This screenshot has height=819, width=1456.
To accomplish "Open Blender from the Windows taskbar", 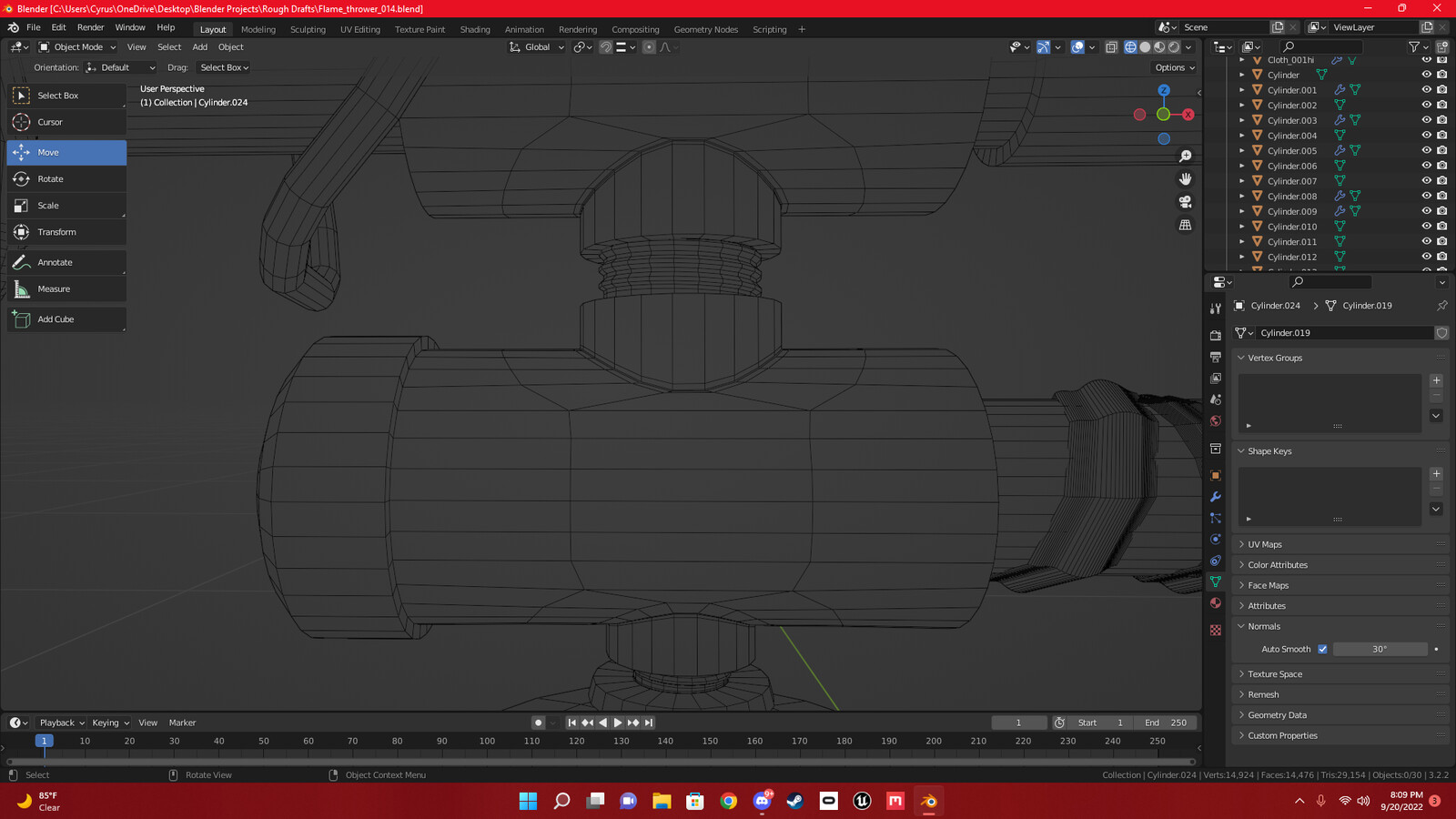I will click(928, 801).
